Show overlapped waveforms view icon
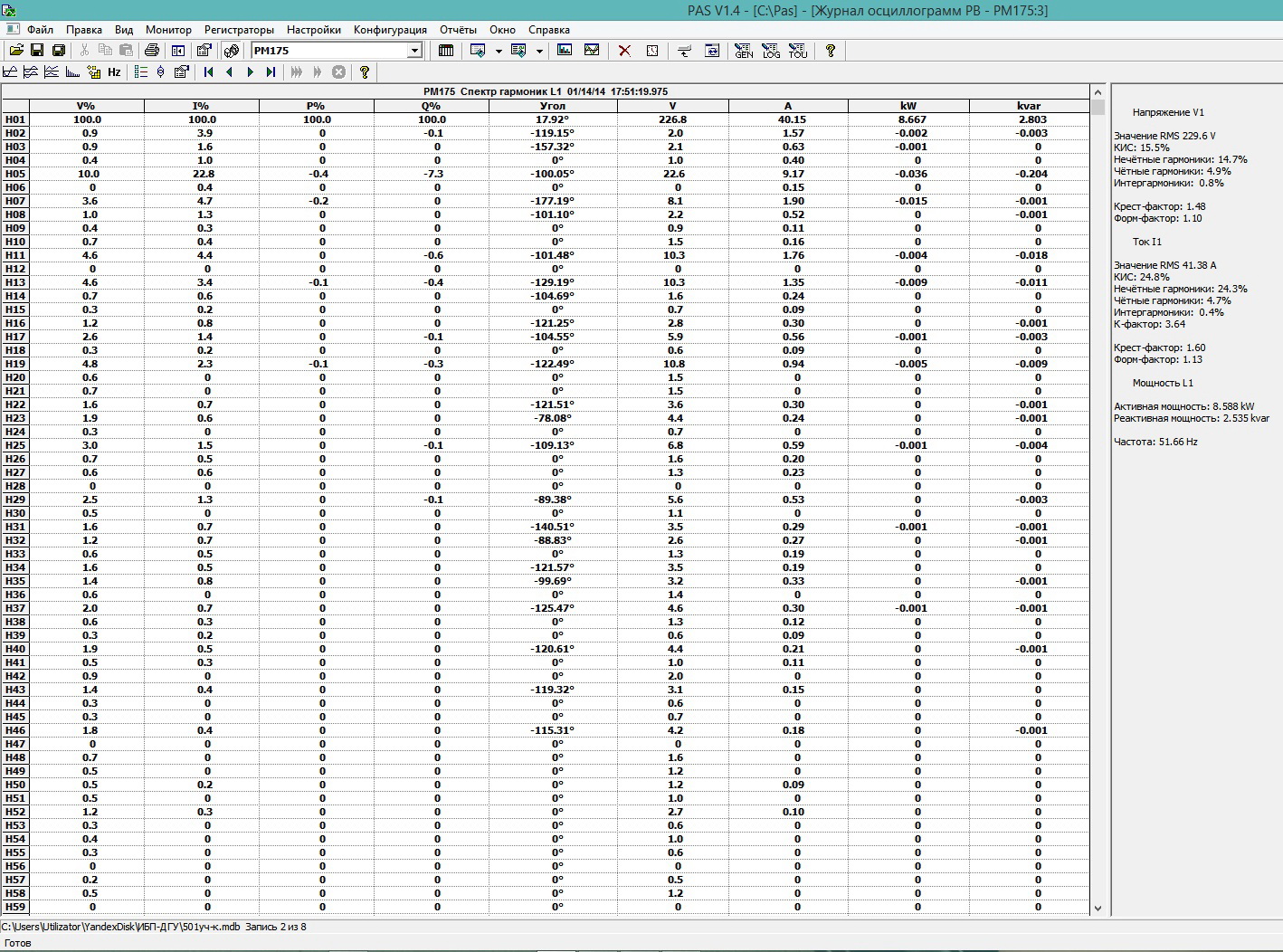This screenshot has width=1283, height=952. click(x=31, y=72)
